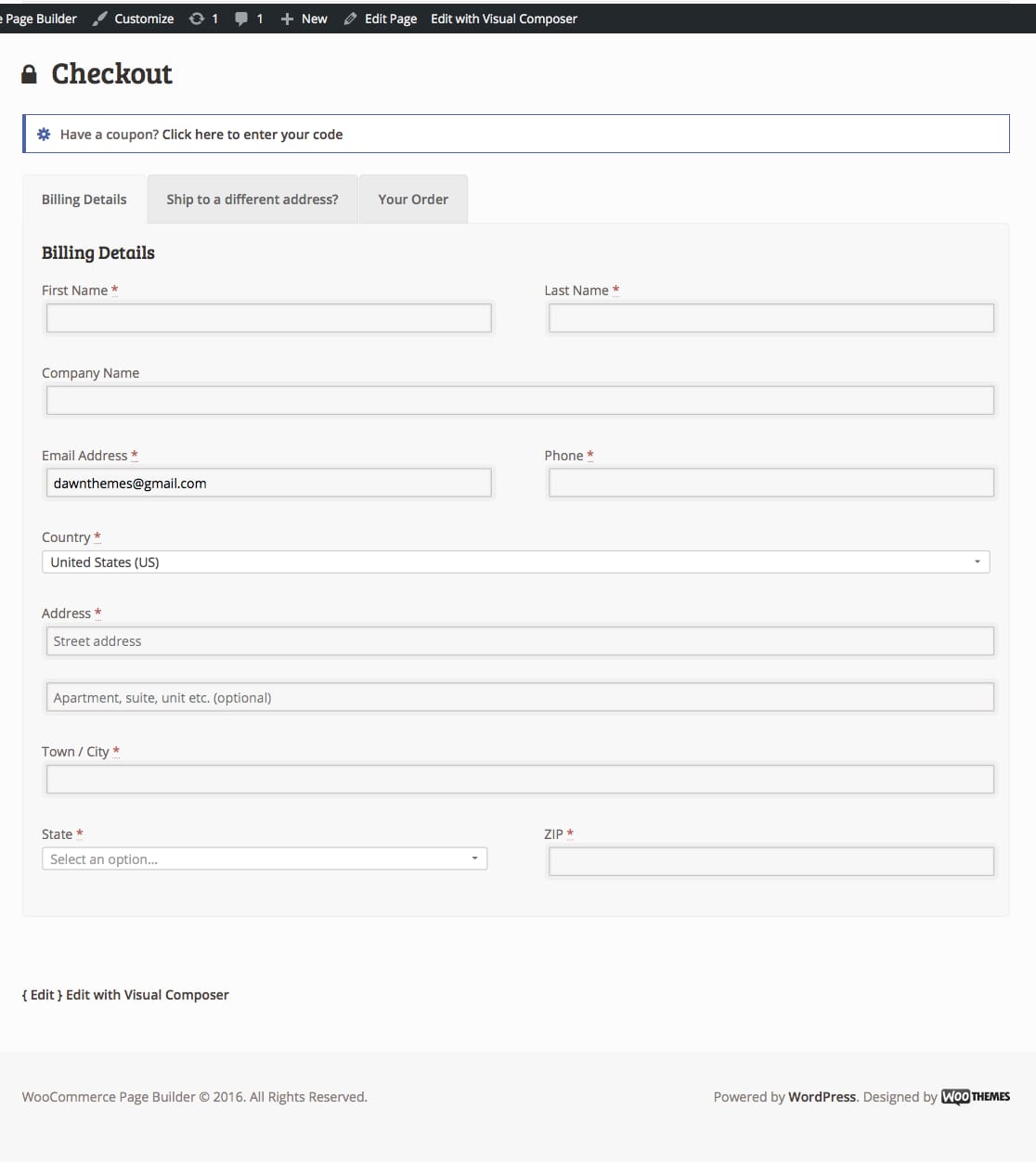Select the Billing Details tab
This screenshot has height=1162, width=1036.
pos(84,200)
